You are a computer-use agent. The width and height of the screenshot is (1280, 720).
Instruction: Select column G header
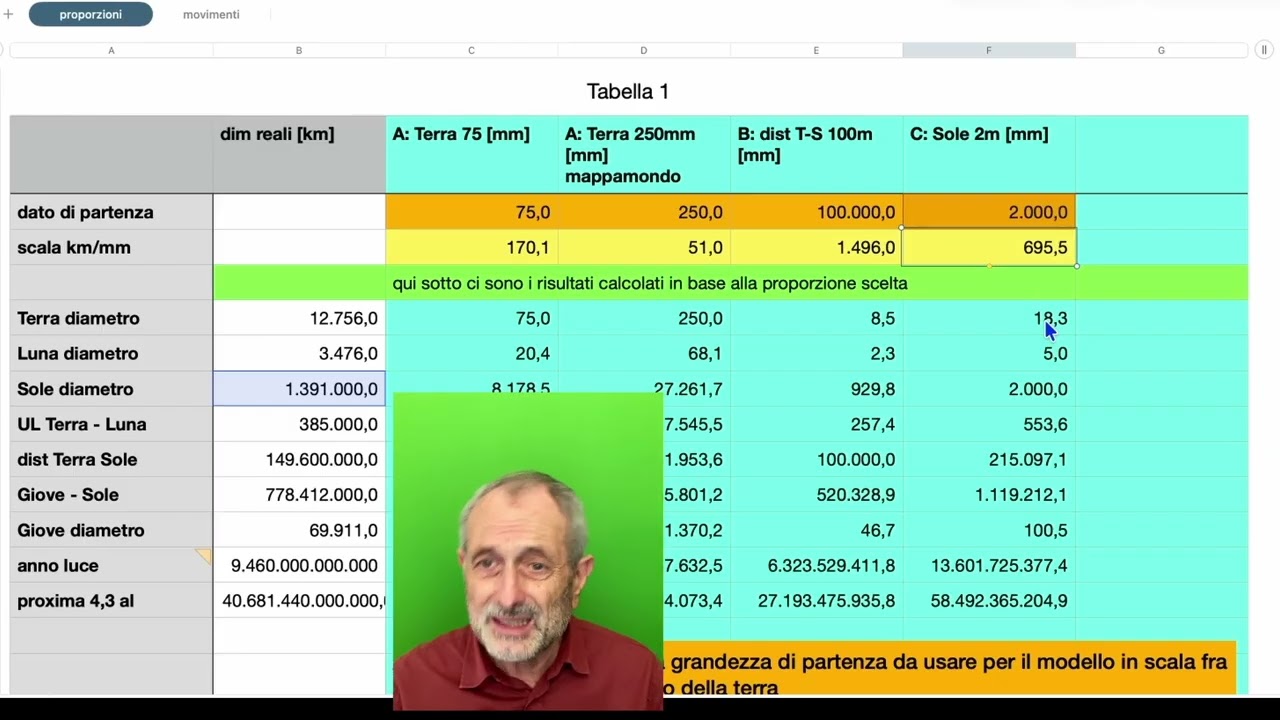[x=1161, y=50]
